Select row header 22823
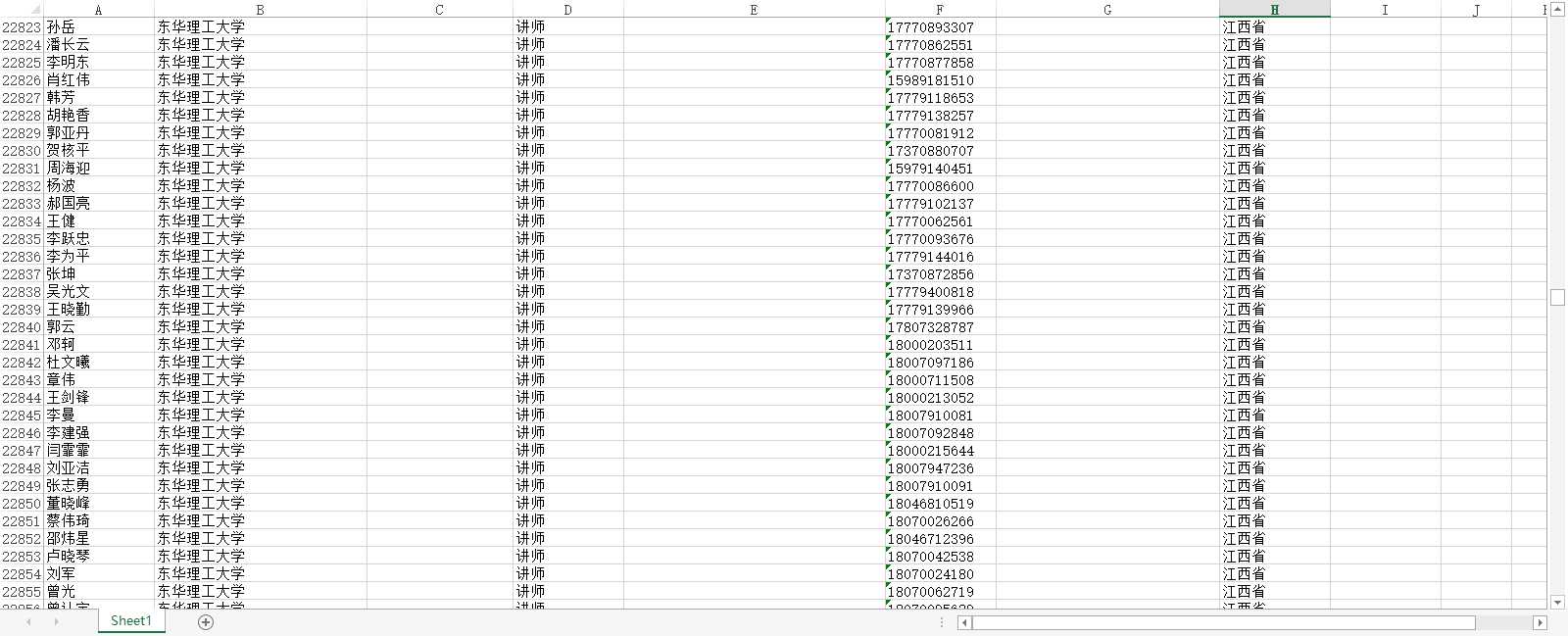This screenshot has height=636, width=1568. 22,27
